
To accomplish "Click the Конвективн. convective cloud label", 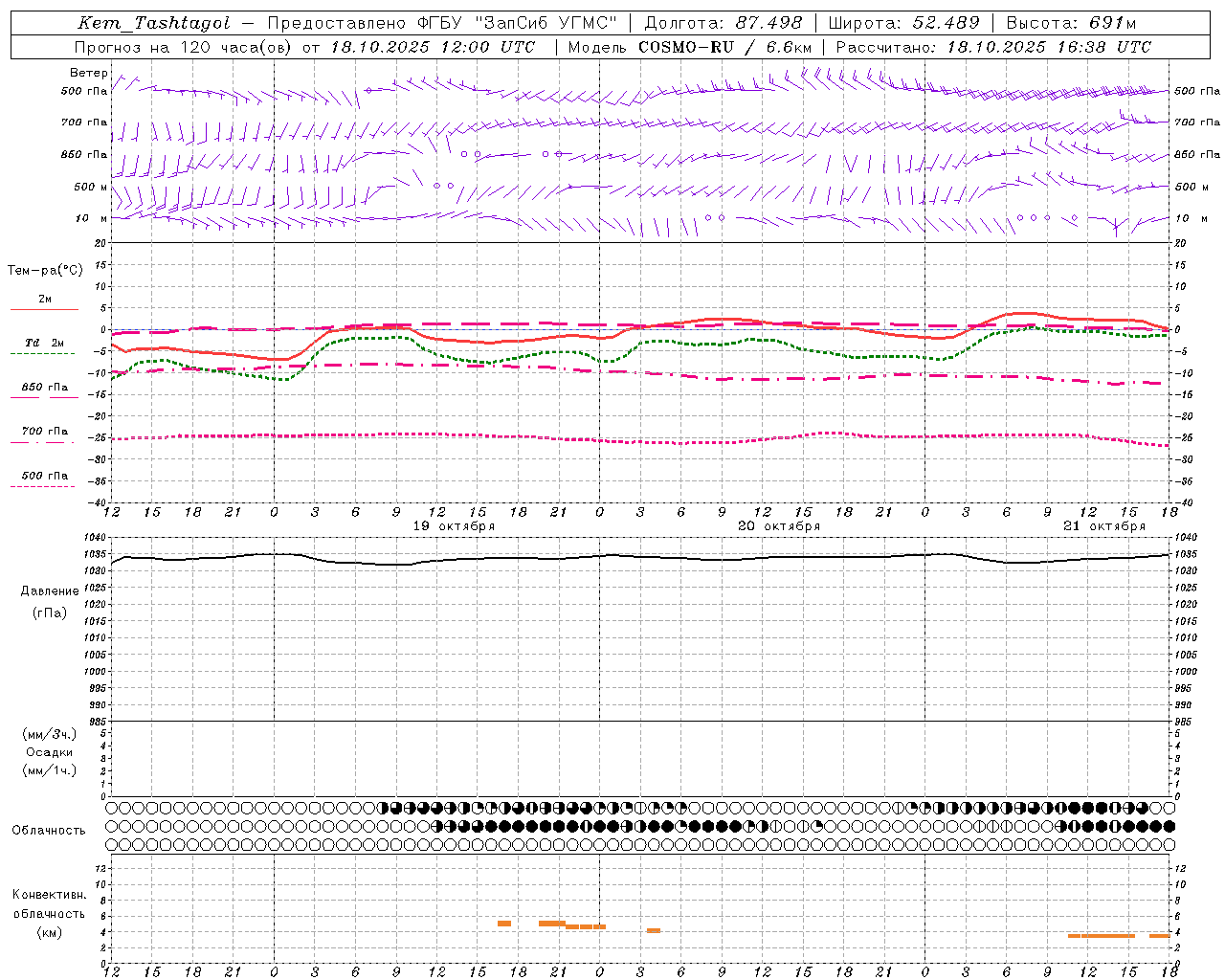I will (50, 895).
